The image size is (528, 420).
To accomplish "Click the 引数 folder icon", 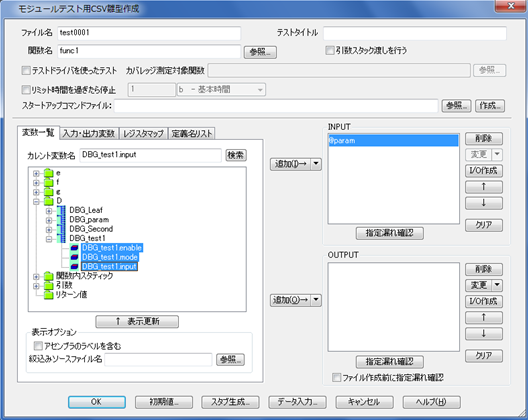I will pos(49,286).
